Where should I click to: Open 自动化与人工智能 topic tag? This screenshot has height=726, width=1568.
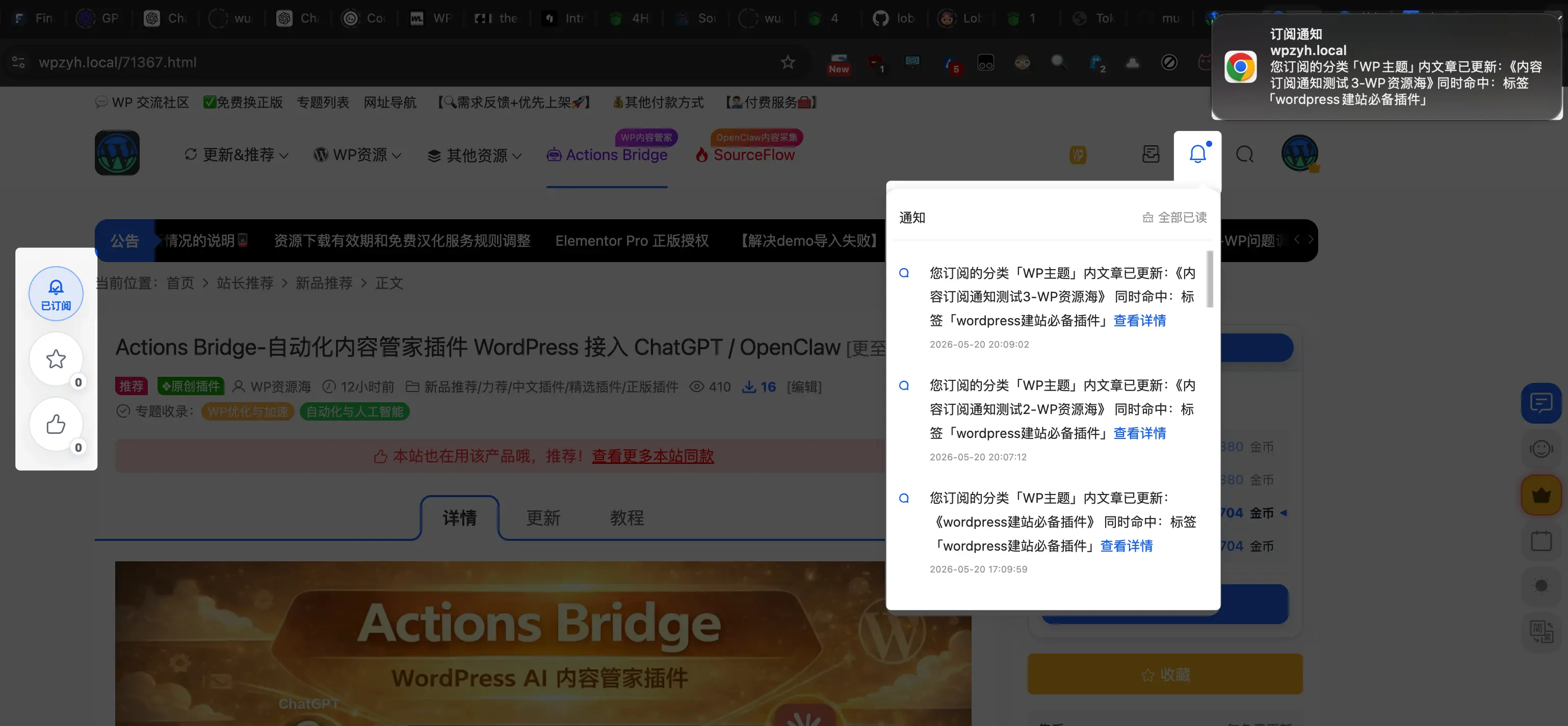(x=354, y=412)
